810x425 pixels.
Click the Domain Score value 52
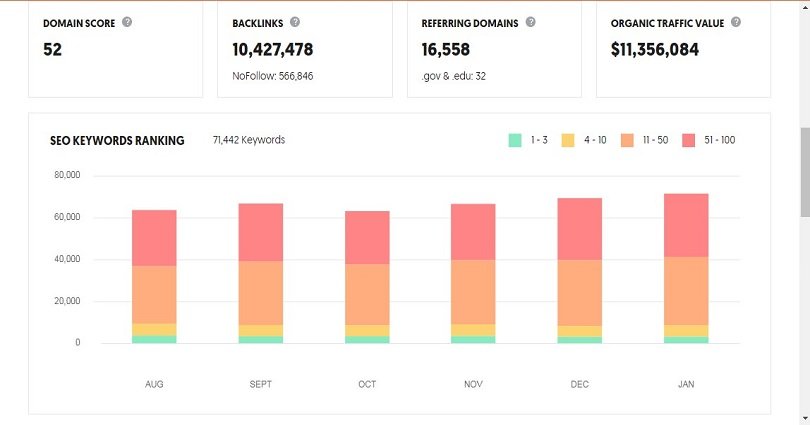coord(52,50)
